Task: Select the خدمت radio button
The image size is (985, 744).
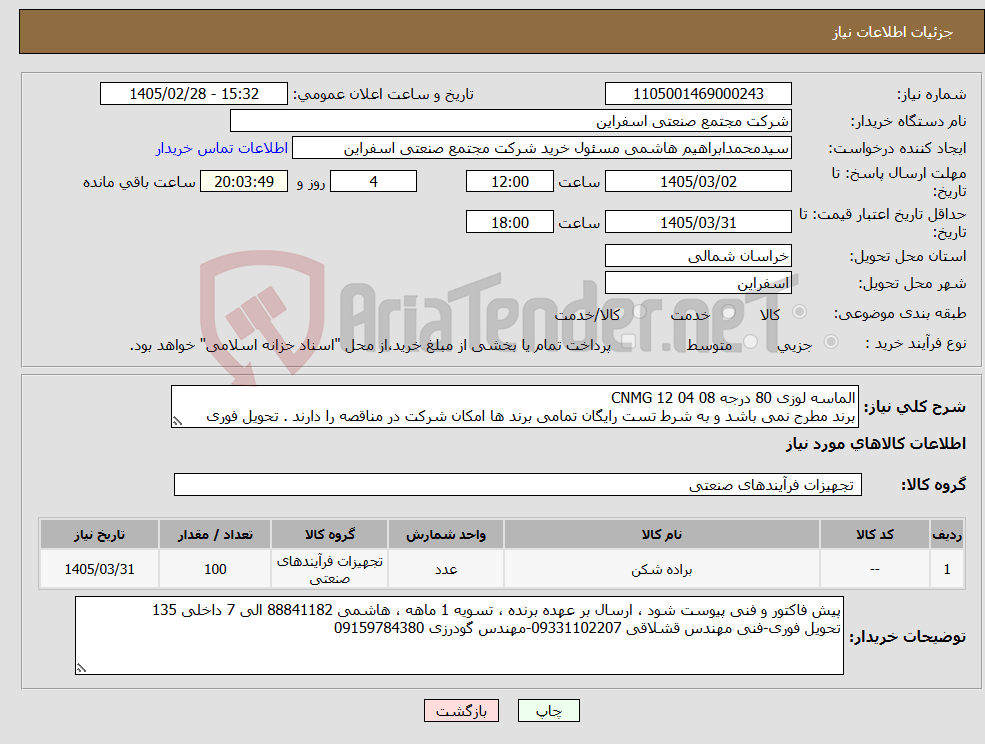Action: coord(729,312)
